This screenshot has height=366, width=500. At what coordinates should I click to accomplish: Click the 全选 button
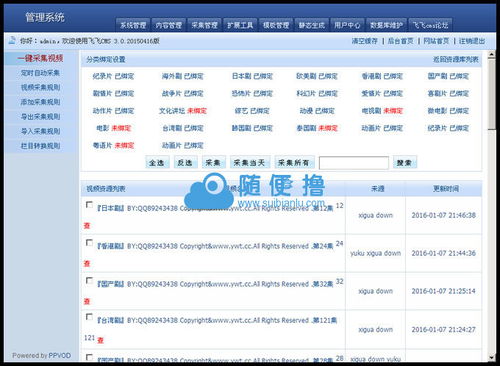[x=157, y=162]
